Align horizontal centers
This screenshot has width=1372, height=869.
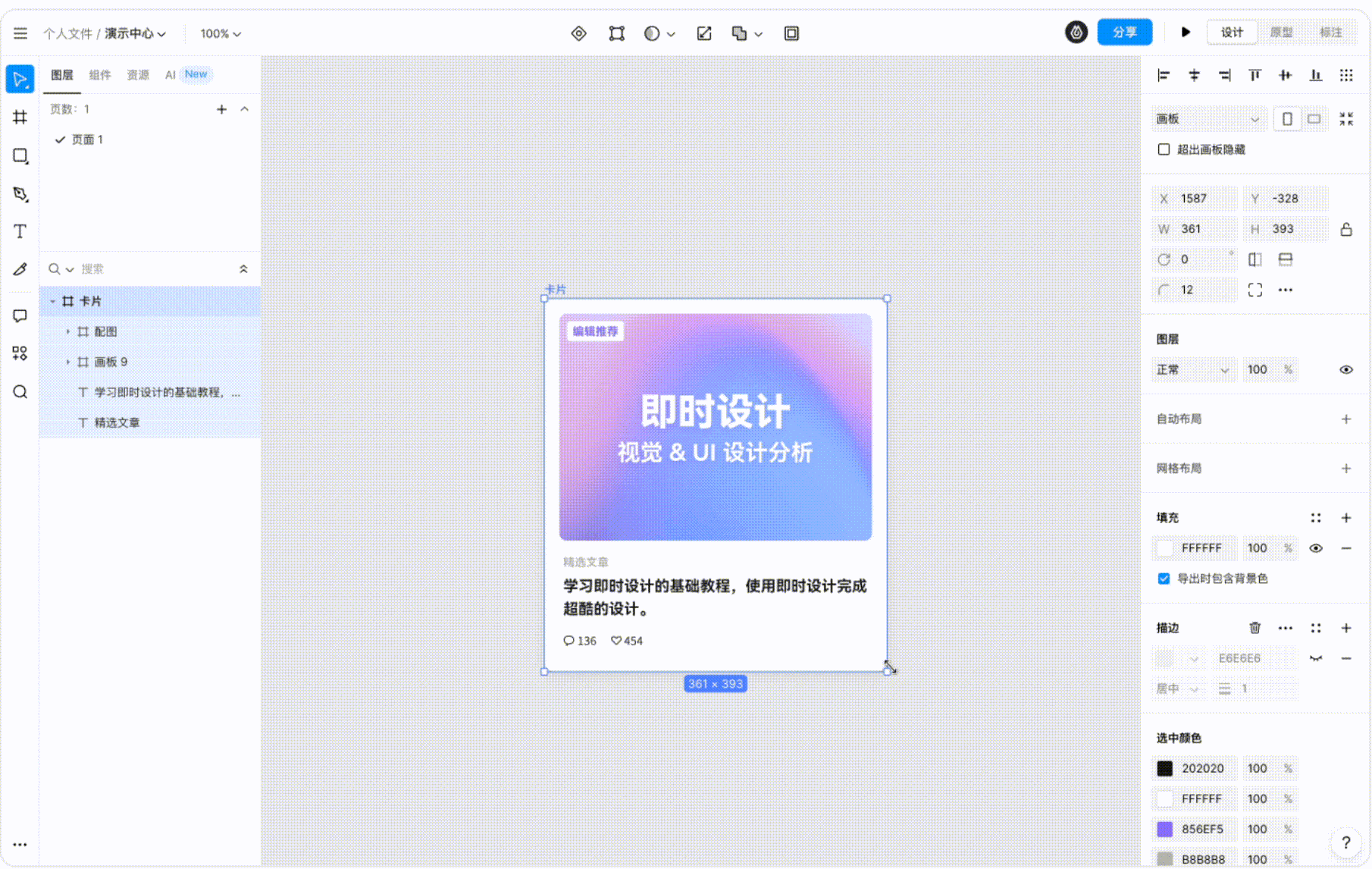pos(1194,75)
